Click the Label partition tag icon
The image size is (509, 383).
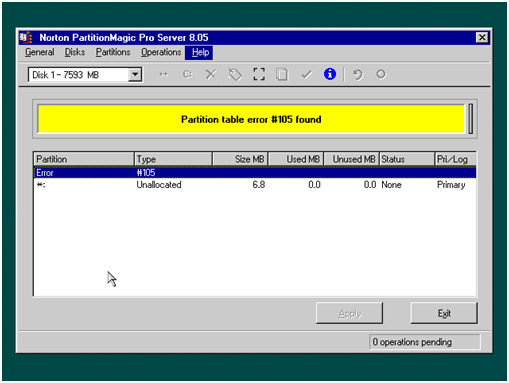tap(235, 74)
